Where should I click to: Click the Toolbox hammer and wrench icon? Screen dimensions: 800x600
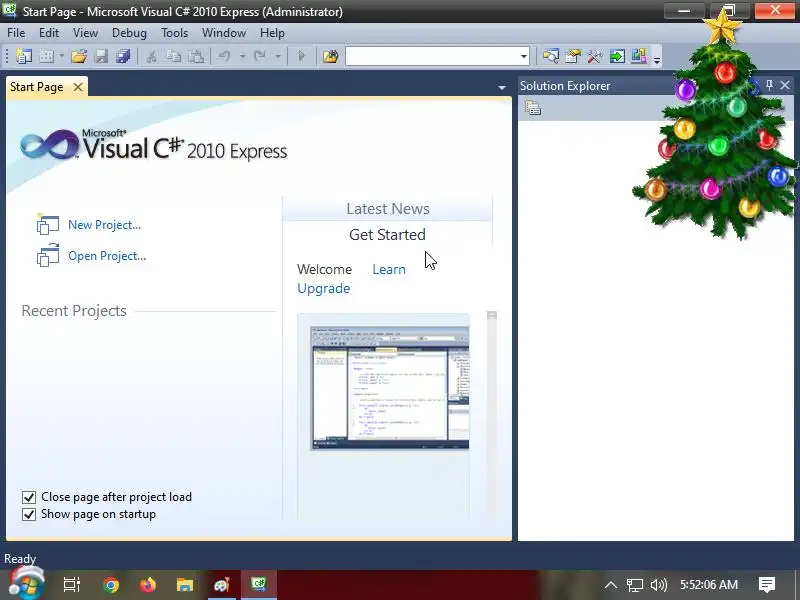coord(595,56)
